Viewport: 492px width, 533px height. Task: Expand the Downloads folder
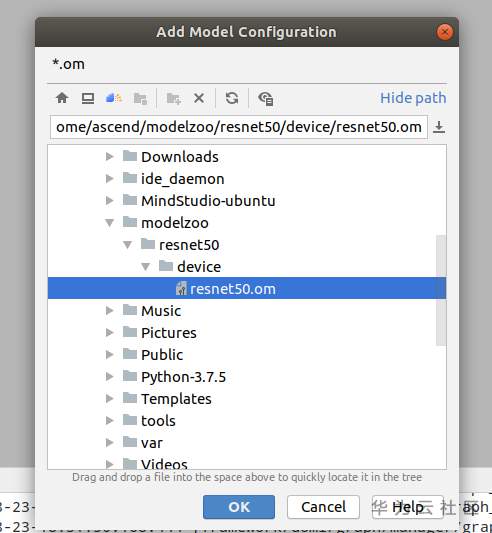pos(109,157)
